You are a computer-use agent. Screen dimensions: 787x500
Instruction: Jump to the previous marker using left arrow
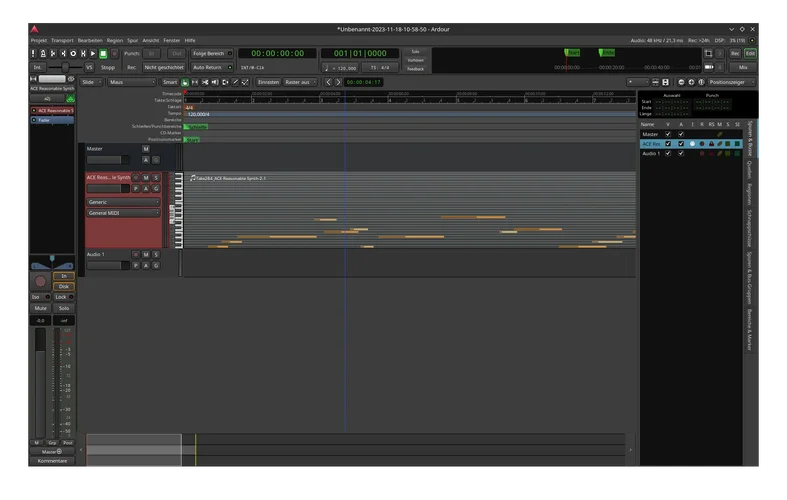pyautogui.click(x=327, y=82)
